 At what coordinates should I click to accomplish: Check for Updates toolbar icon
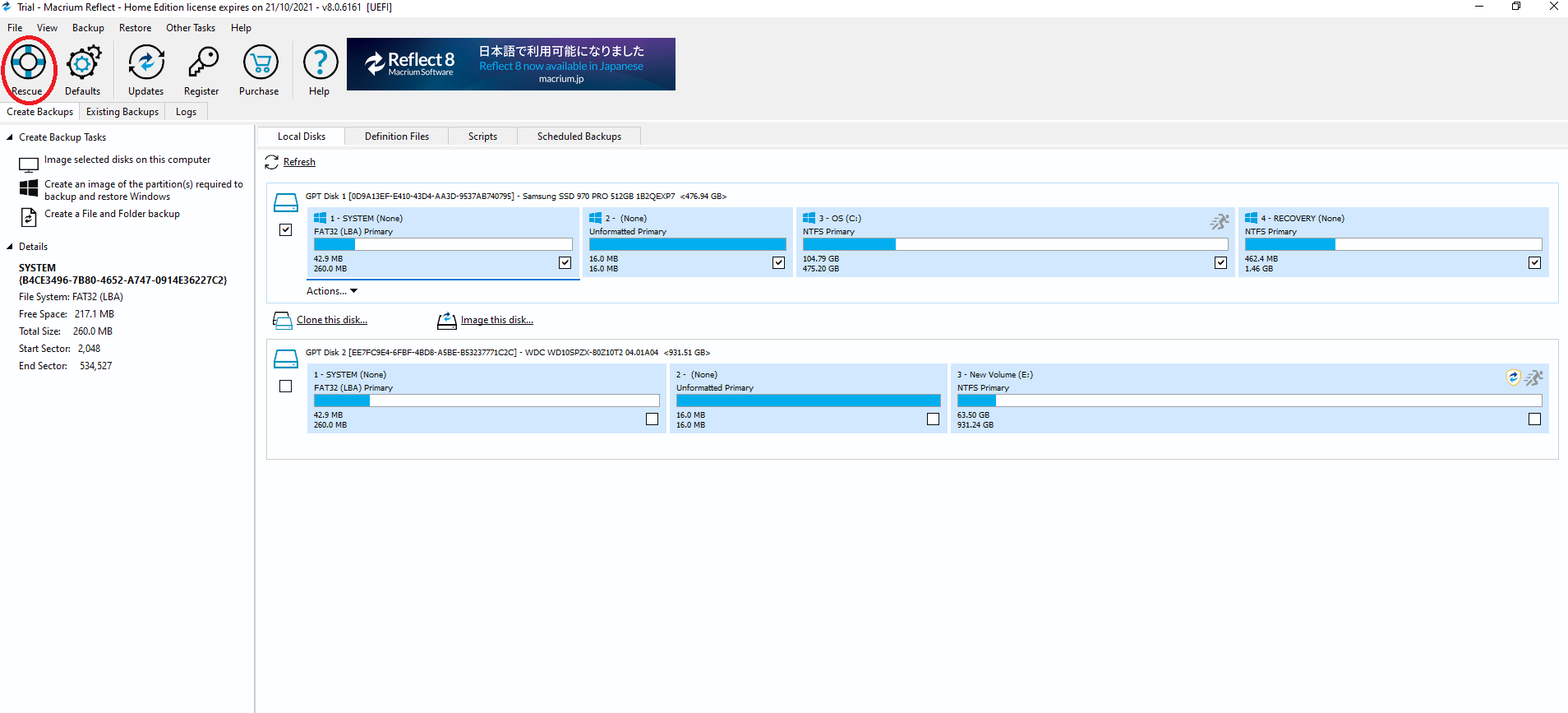[146, 63]
